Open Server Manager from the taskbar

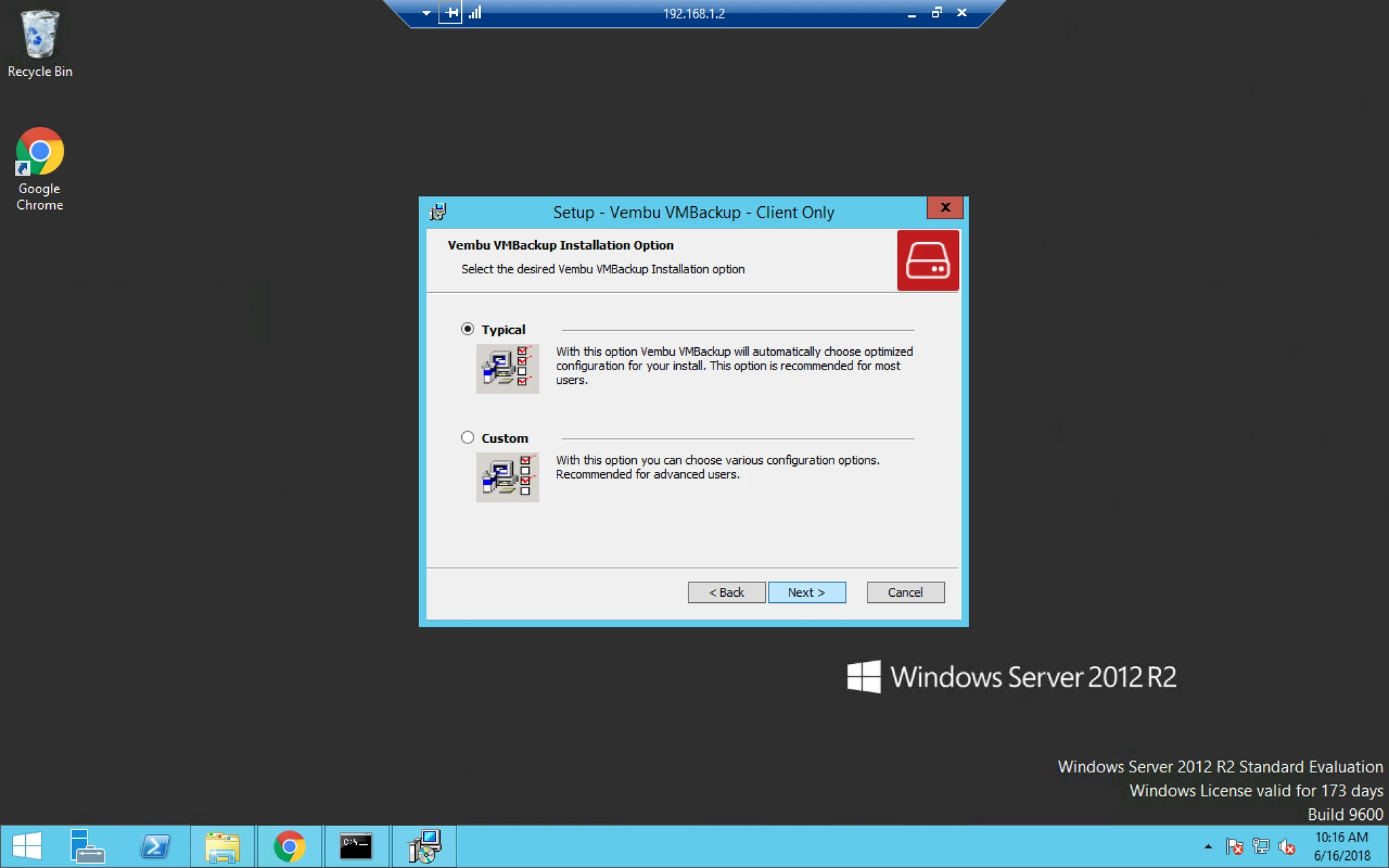pyautogui.click(x=87, y=846)
